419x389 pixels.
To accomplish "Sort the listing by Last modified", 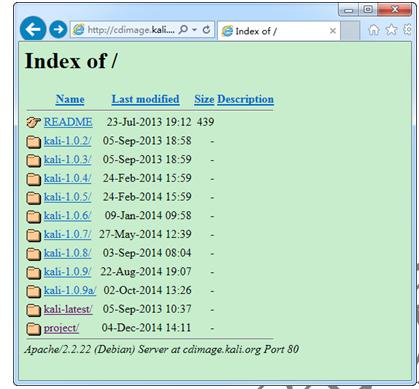I will (x=145, y=99).
